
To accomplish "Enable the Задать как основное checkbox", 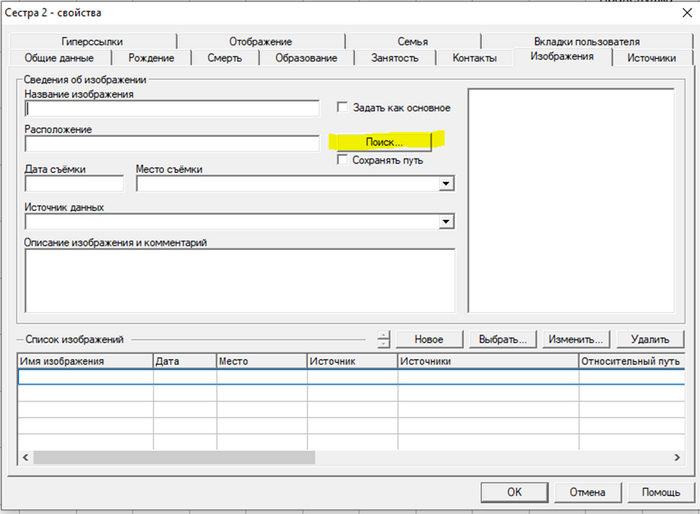I will [x=342, y=107].
